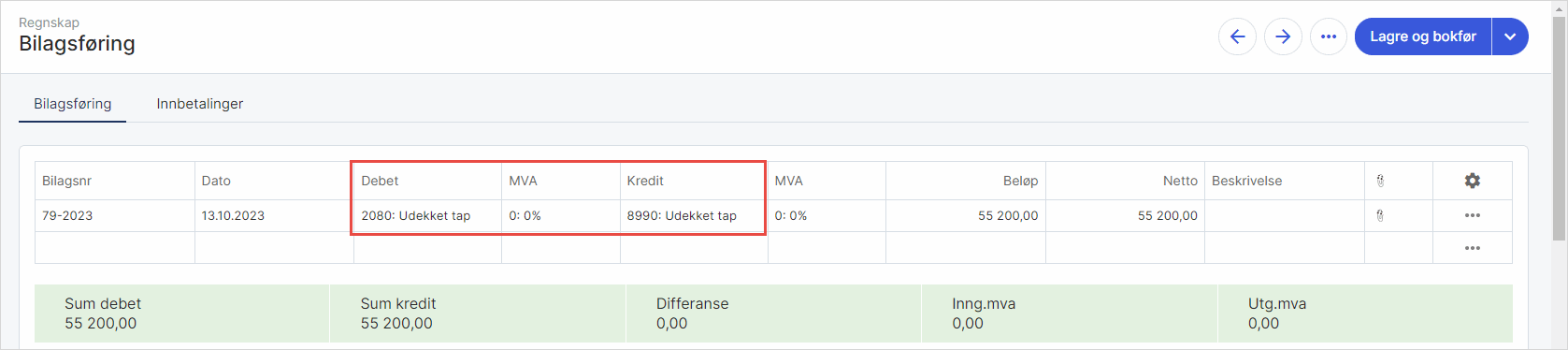Edit the date field 13.10.2023

tap(274, 215)
